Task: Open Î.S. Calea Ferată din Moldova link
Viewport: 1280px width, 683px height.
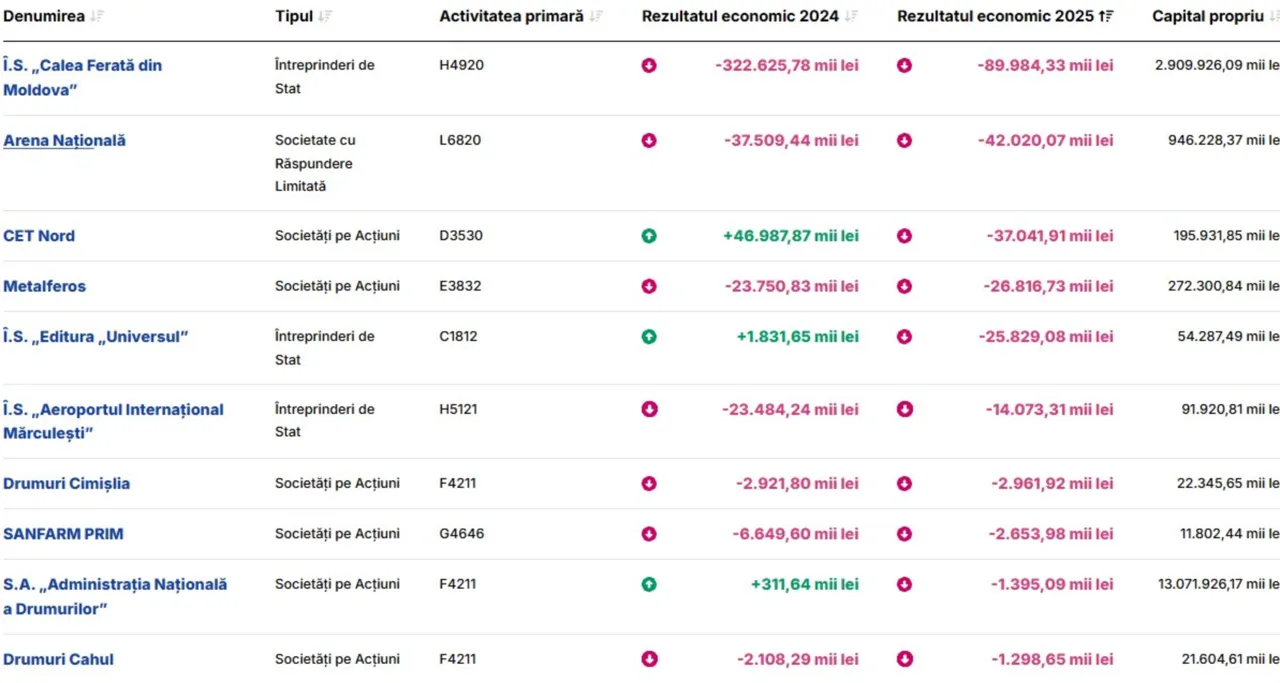Action: coord(83,77)
